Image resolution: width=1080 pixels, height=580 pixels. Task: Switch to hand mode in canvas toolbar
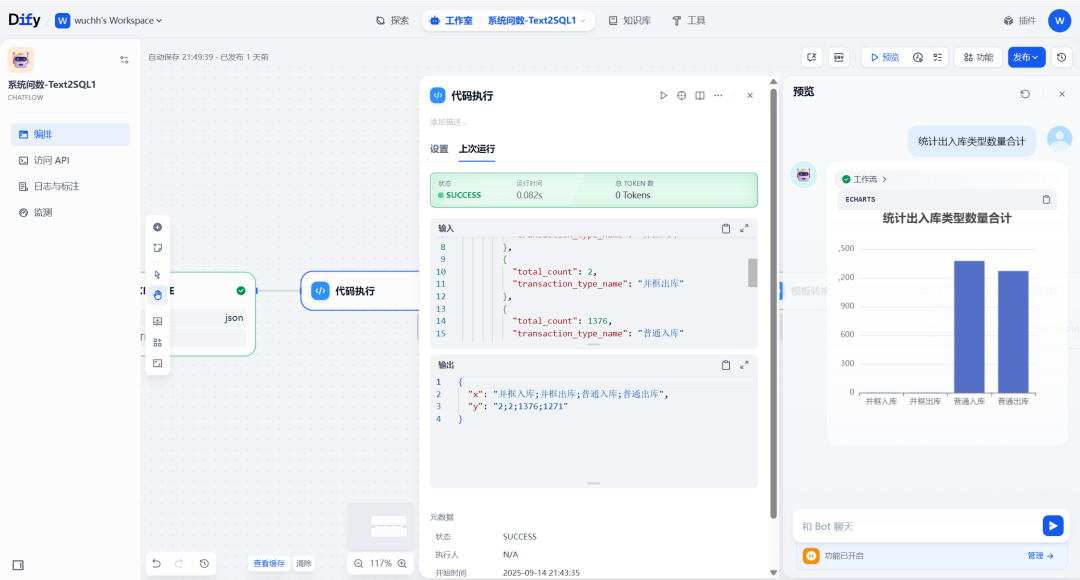[x=158, y=295]
